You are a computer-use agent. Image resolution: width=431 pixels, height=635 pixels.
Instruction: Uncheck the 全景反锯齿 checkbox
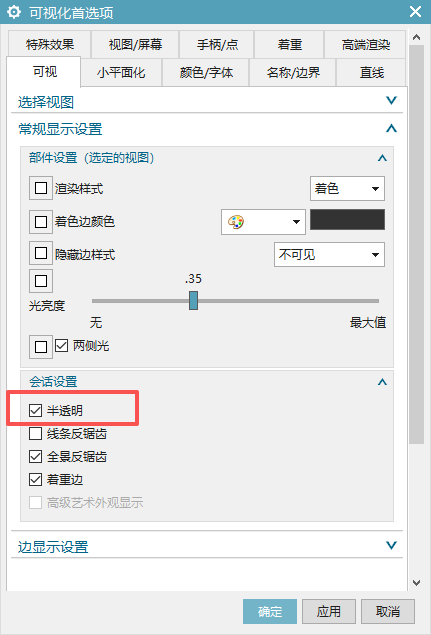pos(35,457)
